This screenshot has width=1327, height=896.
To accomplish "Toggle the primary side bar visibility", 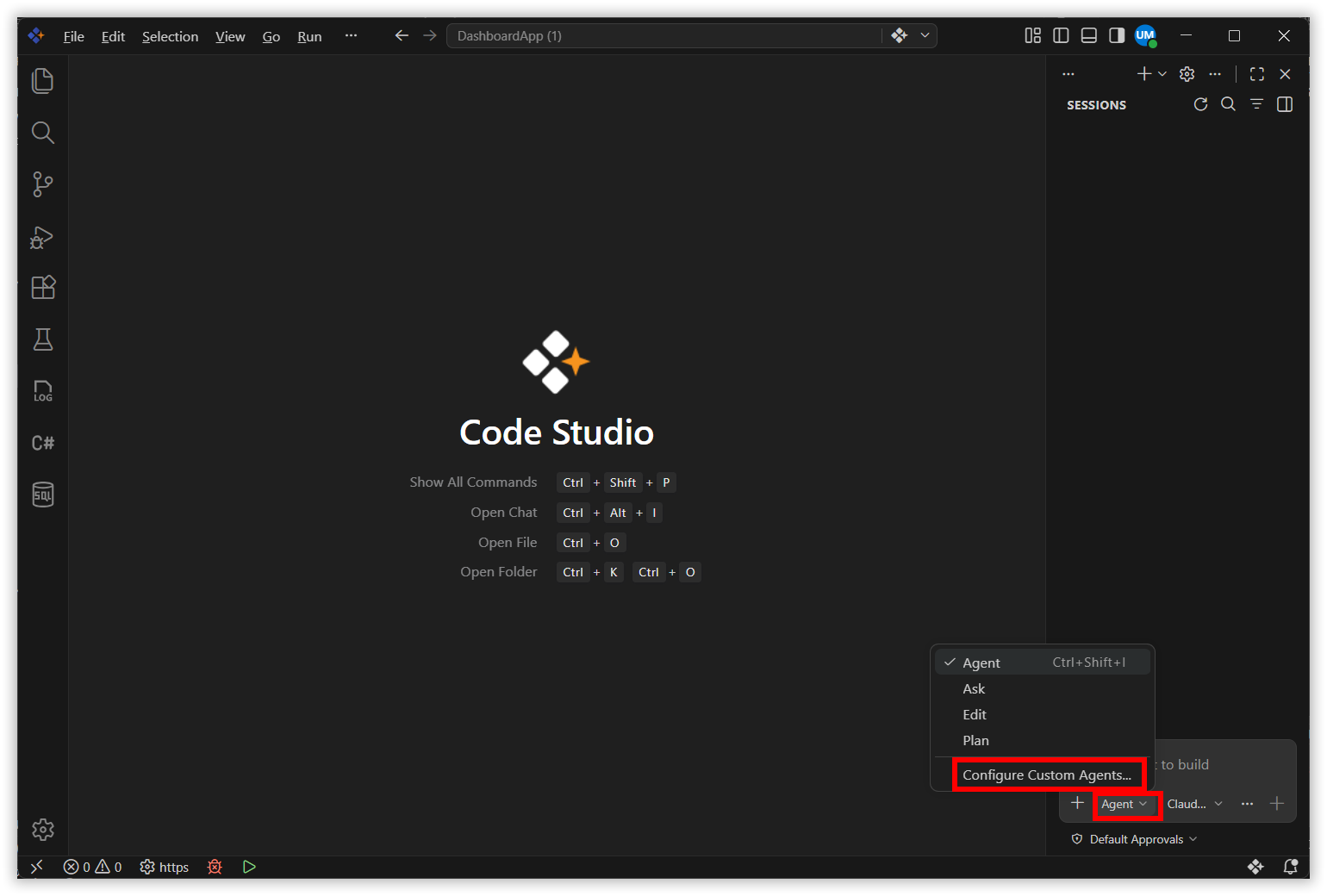I will tap(1061, 35).
